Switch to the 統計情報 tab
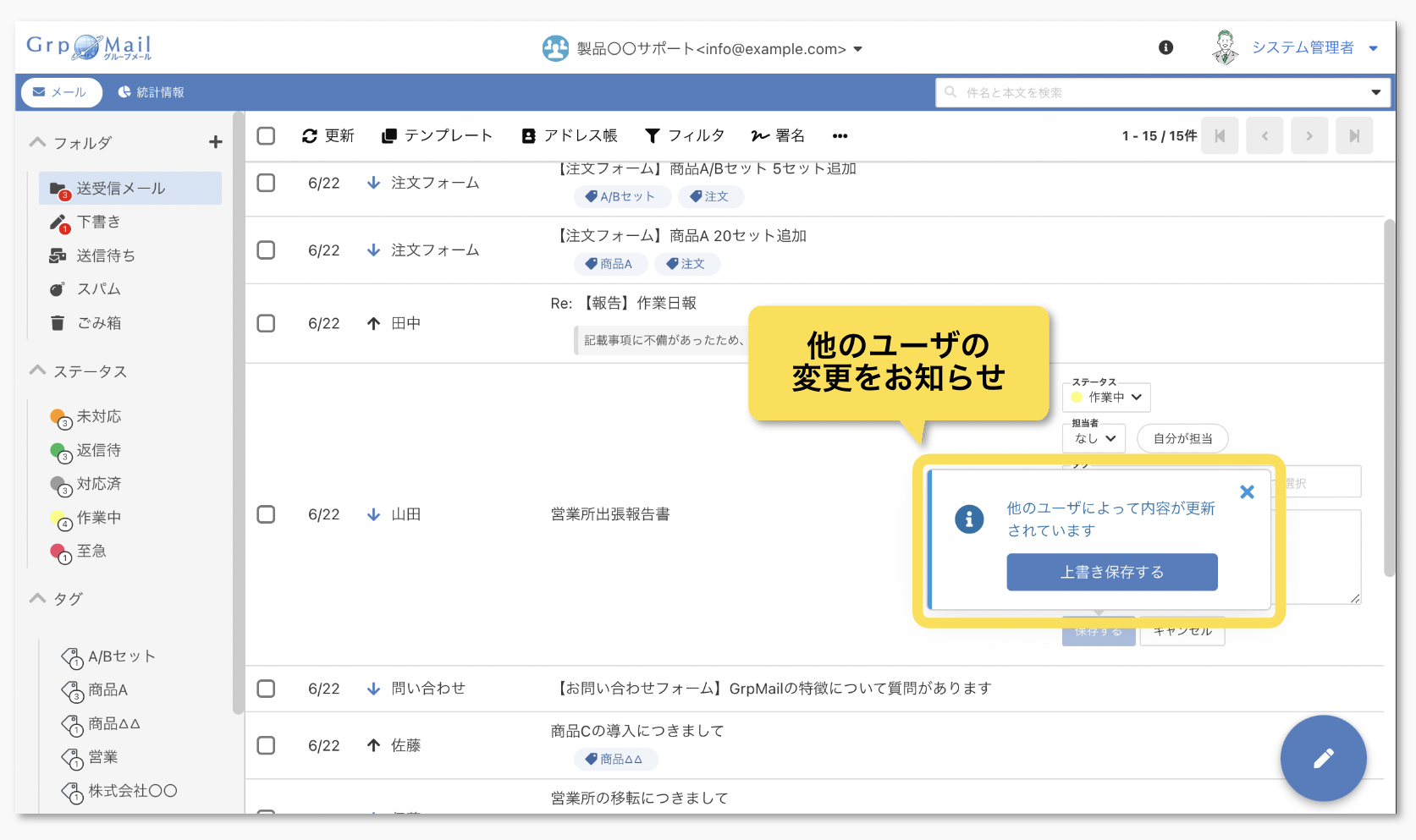Screen dimensions: 1416x840 click(x=152, y=92)
